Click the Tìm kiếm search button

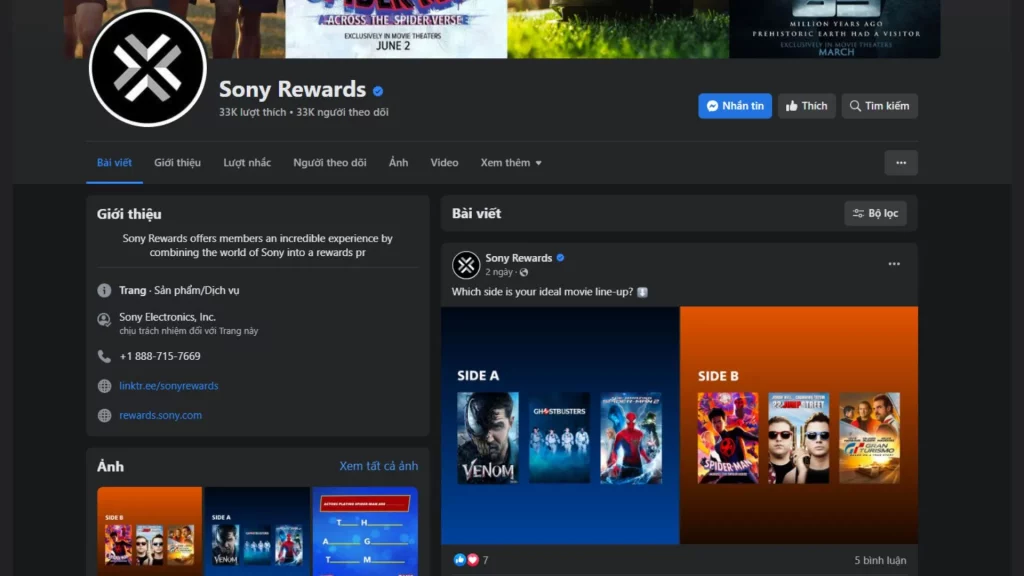click(x=879, y=105)
